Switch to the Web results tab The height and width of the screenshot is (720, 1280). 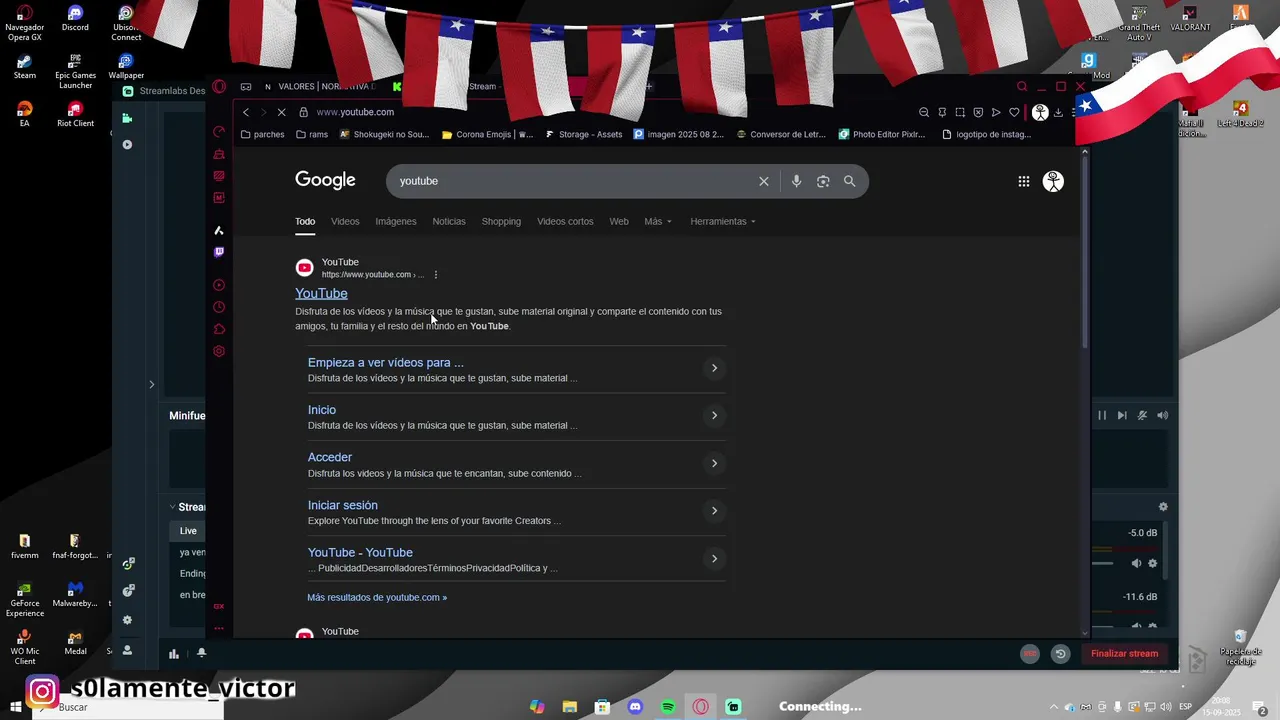point(619,221)
